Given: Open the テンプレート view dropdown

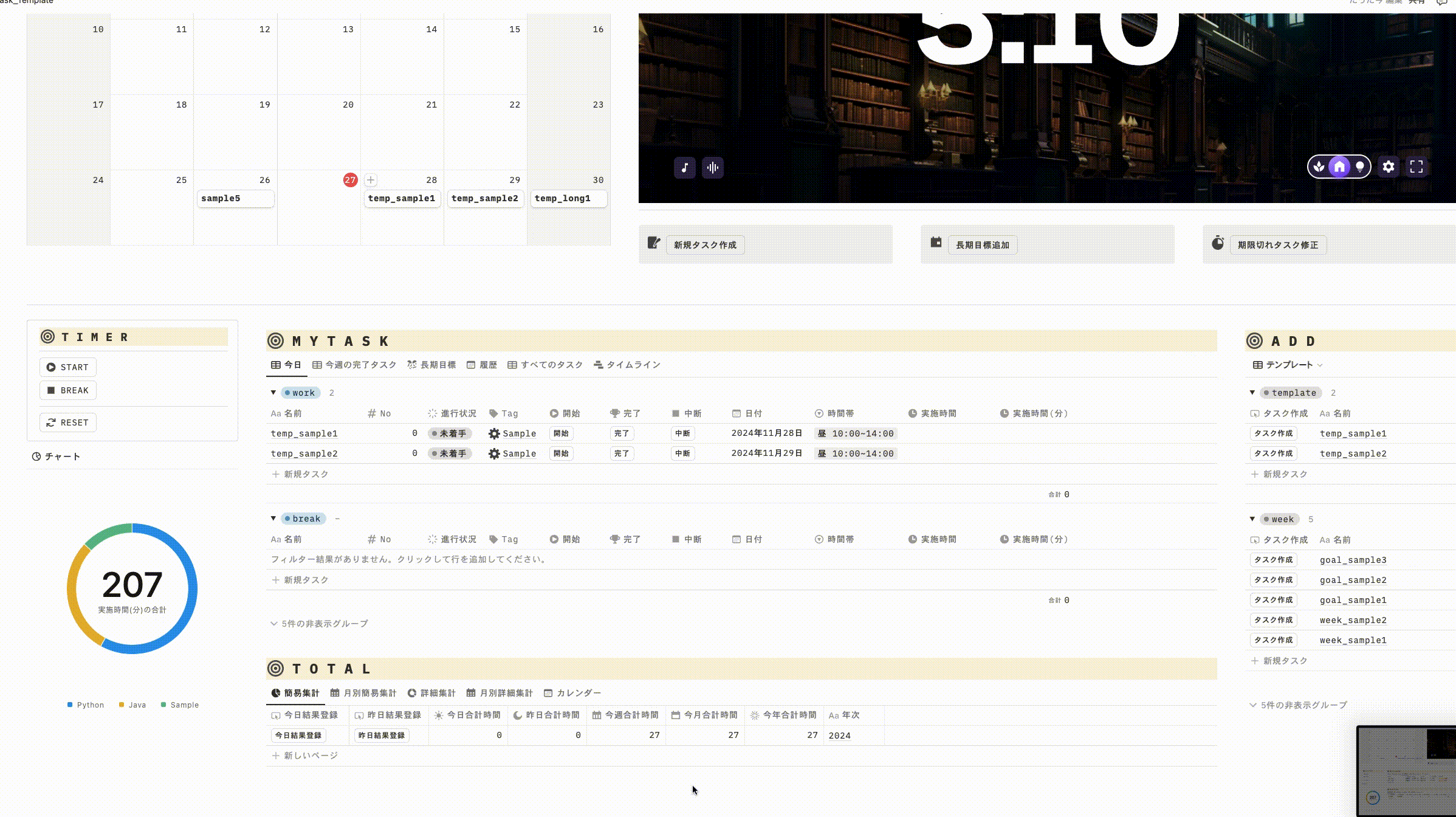Looking at the screenshot, I should [1288, 365].
